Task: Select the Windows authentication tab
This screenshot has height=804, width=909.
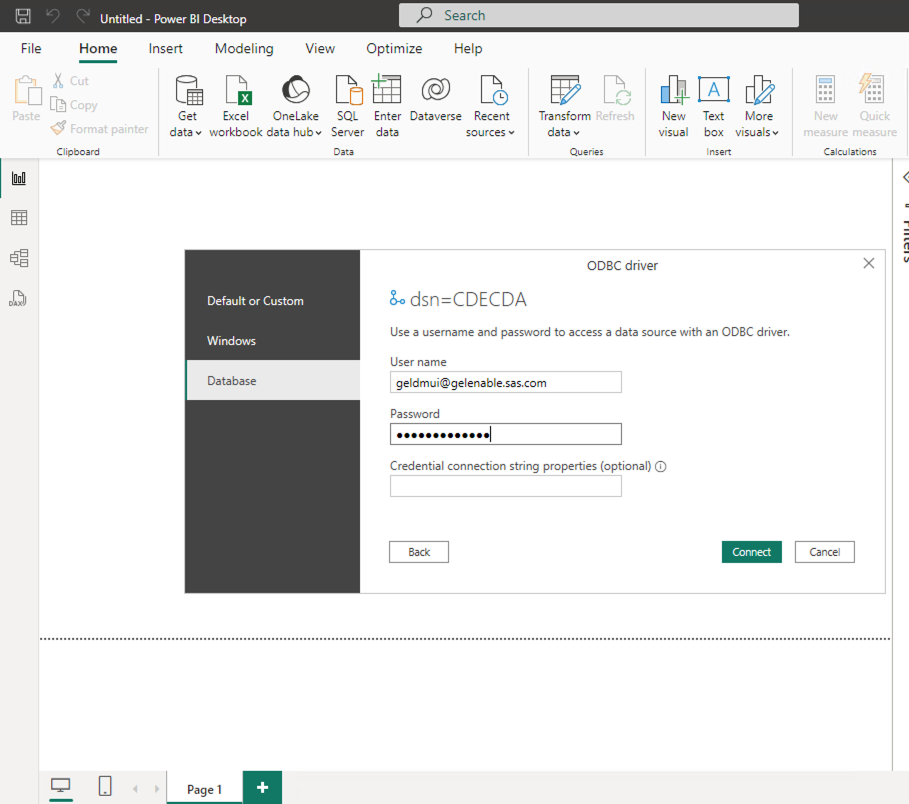Action: coord(231,341)
